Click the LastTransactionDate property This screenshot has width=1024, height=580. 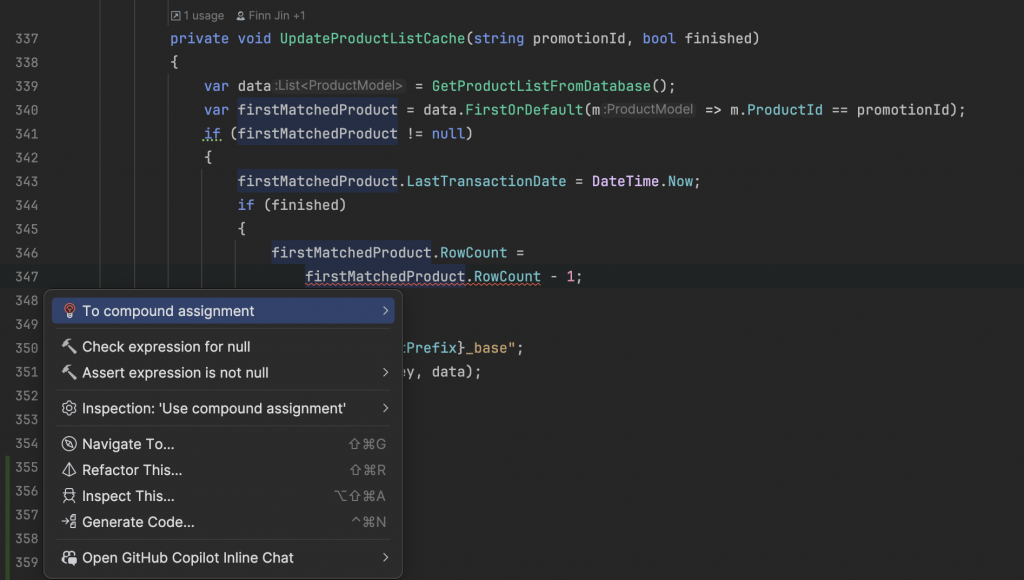coord(487,182)
